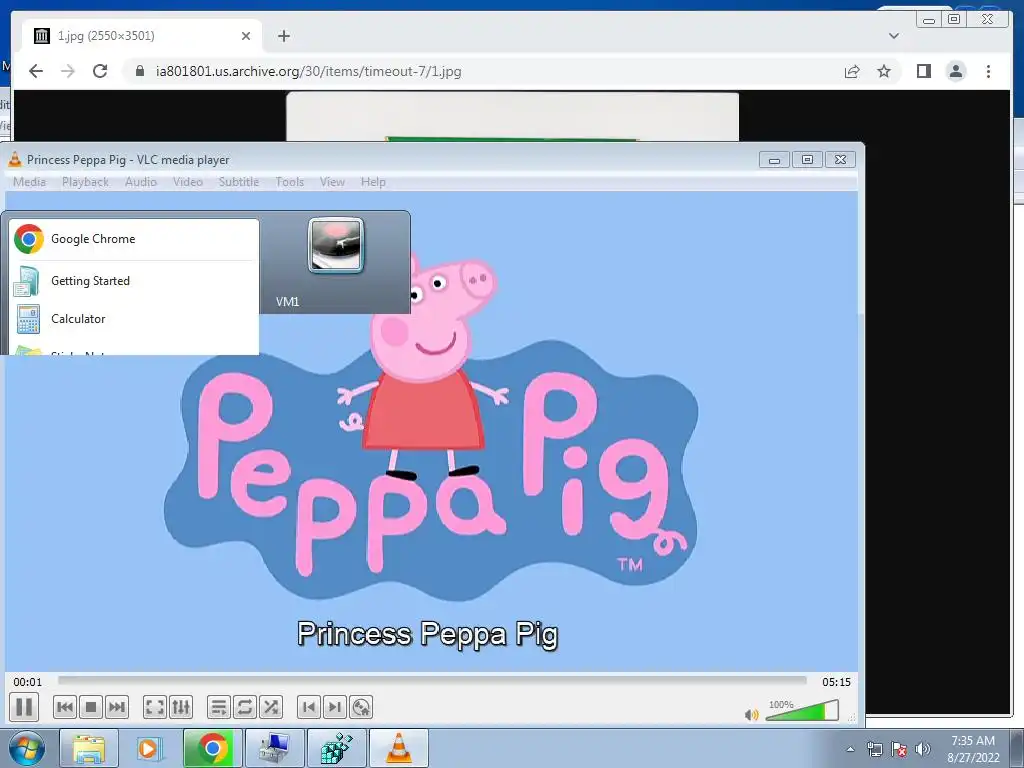Open Calculator from Start menu
The image size is (1024, 768).
(x=133, y=319)
